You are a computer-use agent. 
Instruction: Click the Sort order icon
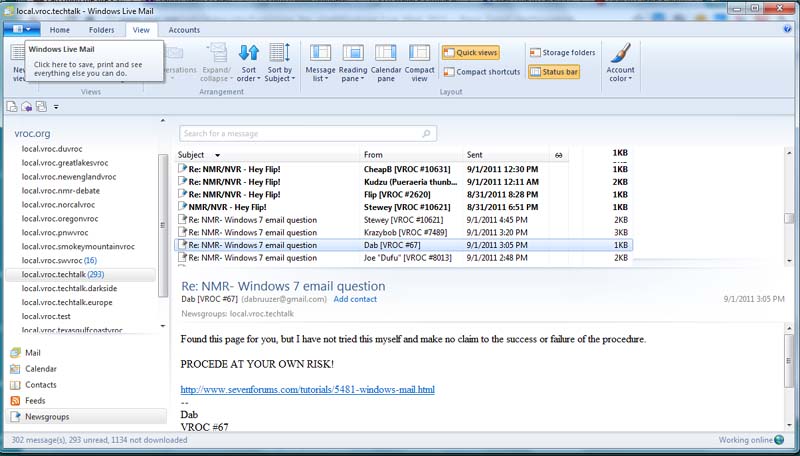pyautogui.click(x=248, y=53)
